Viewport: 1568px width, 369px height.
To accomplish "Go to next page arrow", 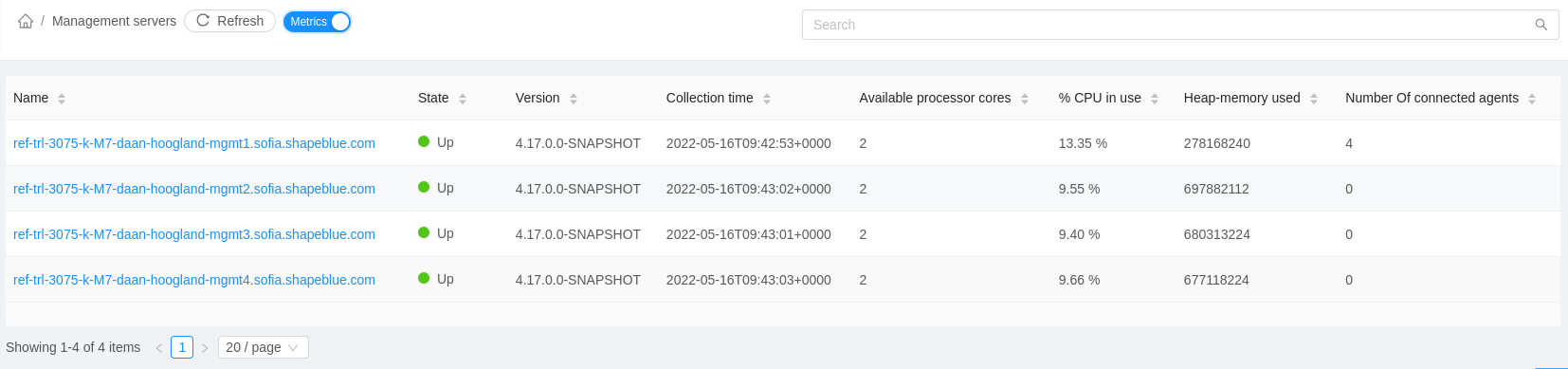I will (205, 348).
